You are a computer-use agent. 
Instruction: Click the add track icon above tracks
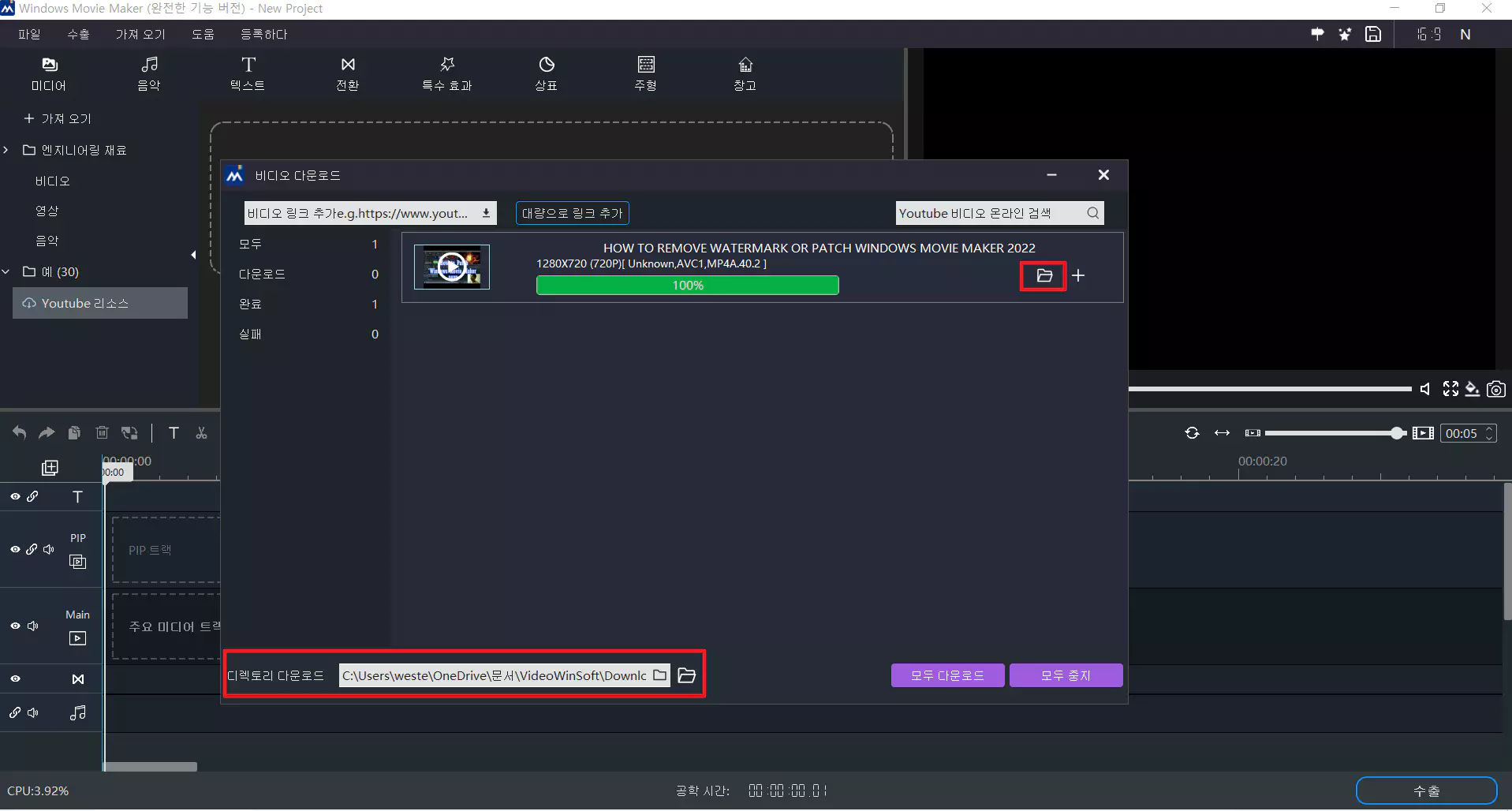point(50,468)
